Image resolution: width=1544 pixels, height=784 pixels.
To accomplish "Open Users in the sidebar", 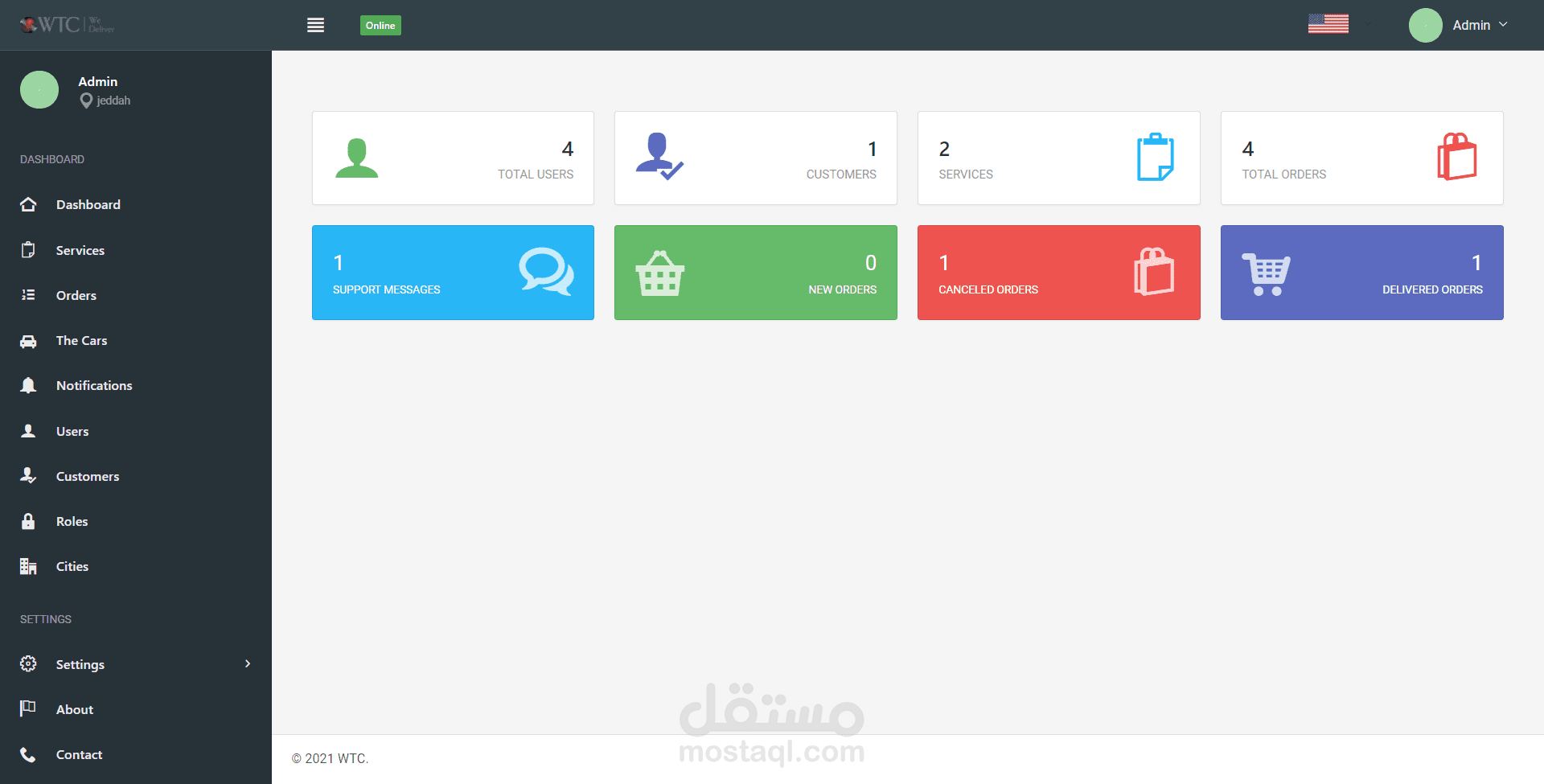I will point(72,431).
